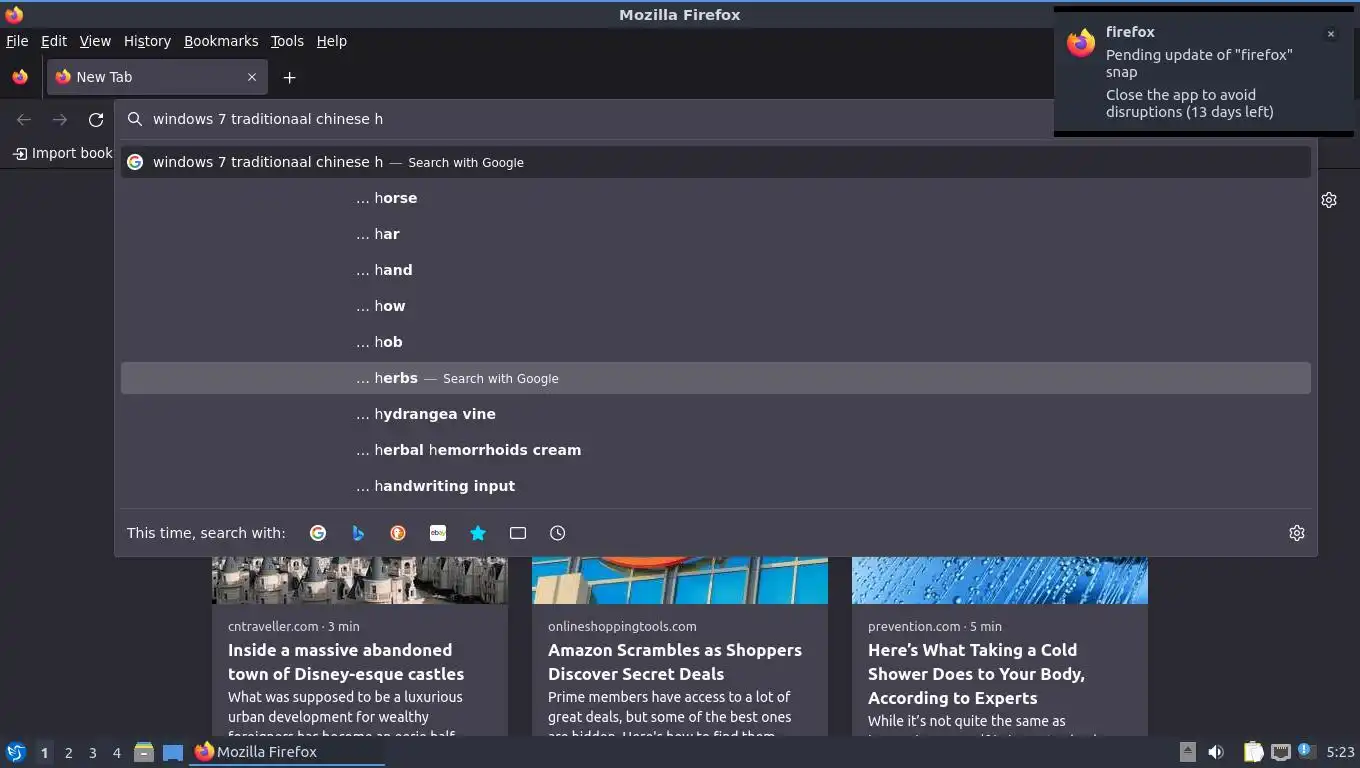The height and width of the screenshot is (768, 1360).
Task: Select the 'handwriting input' suggestion
Action: pos(716,486)
